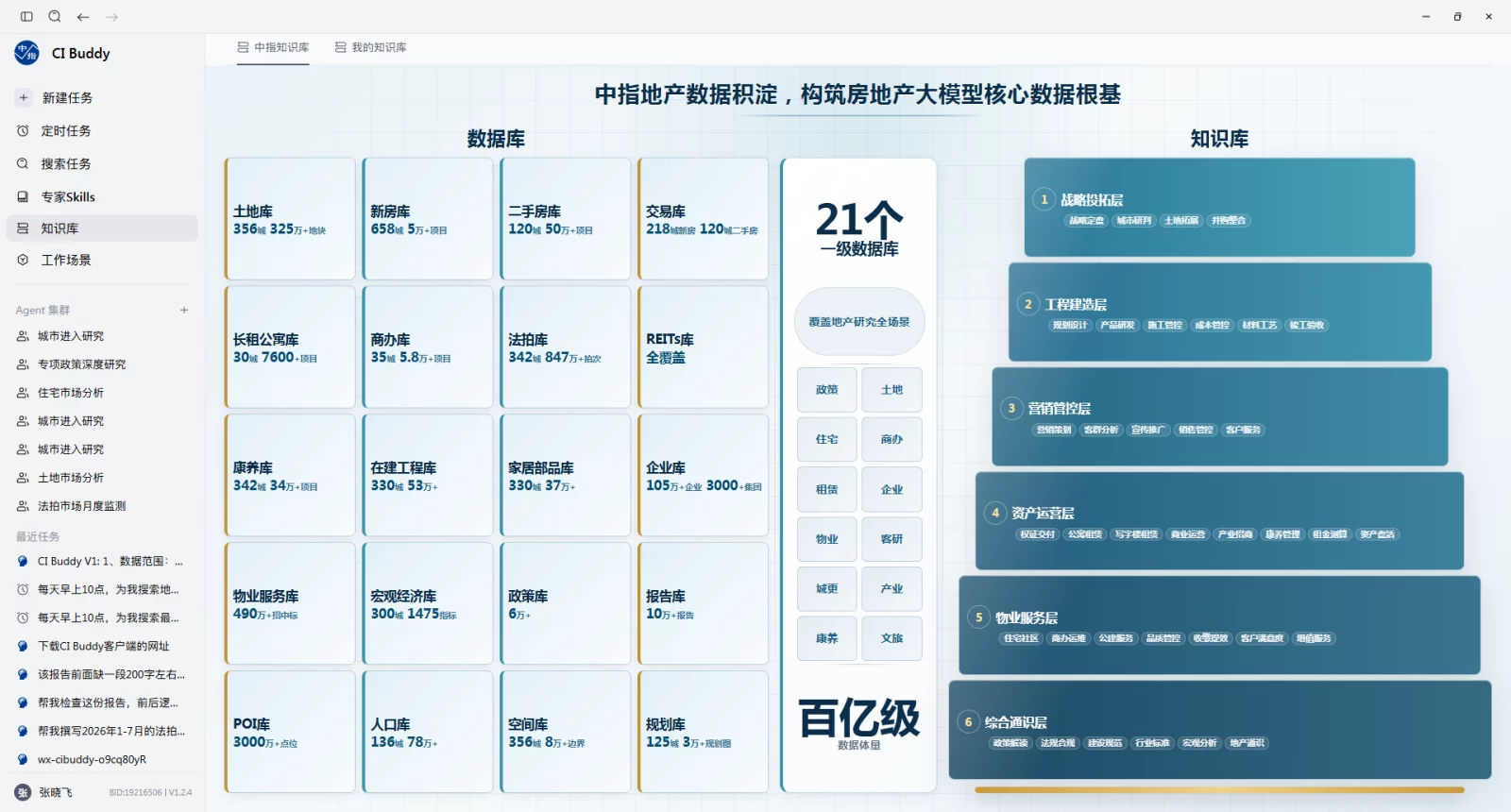Select the 康养 scene tag
This screenshot has height=812, width=1511.
(x=827, y=638)
